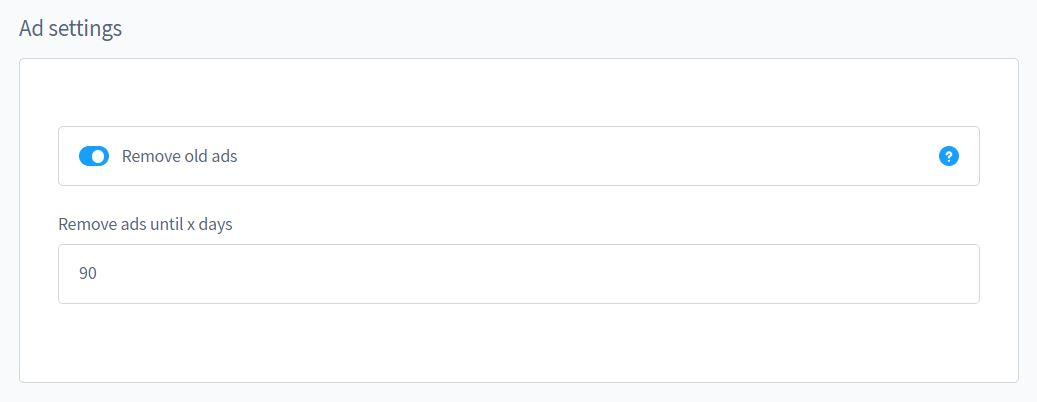This screenshot has height=402, width=1037.
Task: Toggle the Remove old ads switch
Action: pos(94,156)
